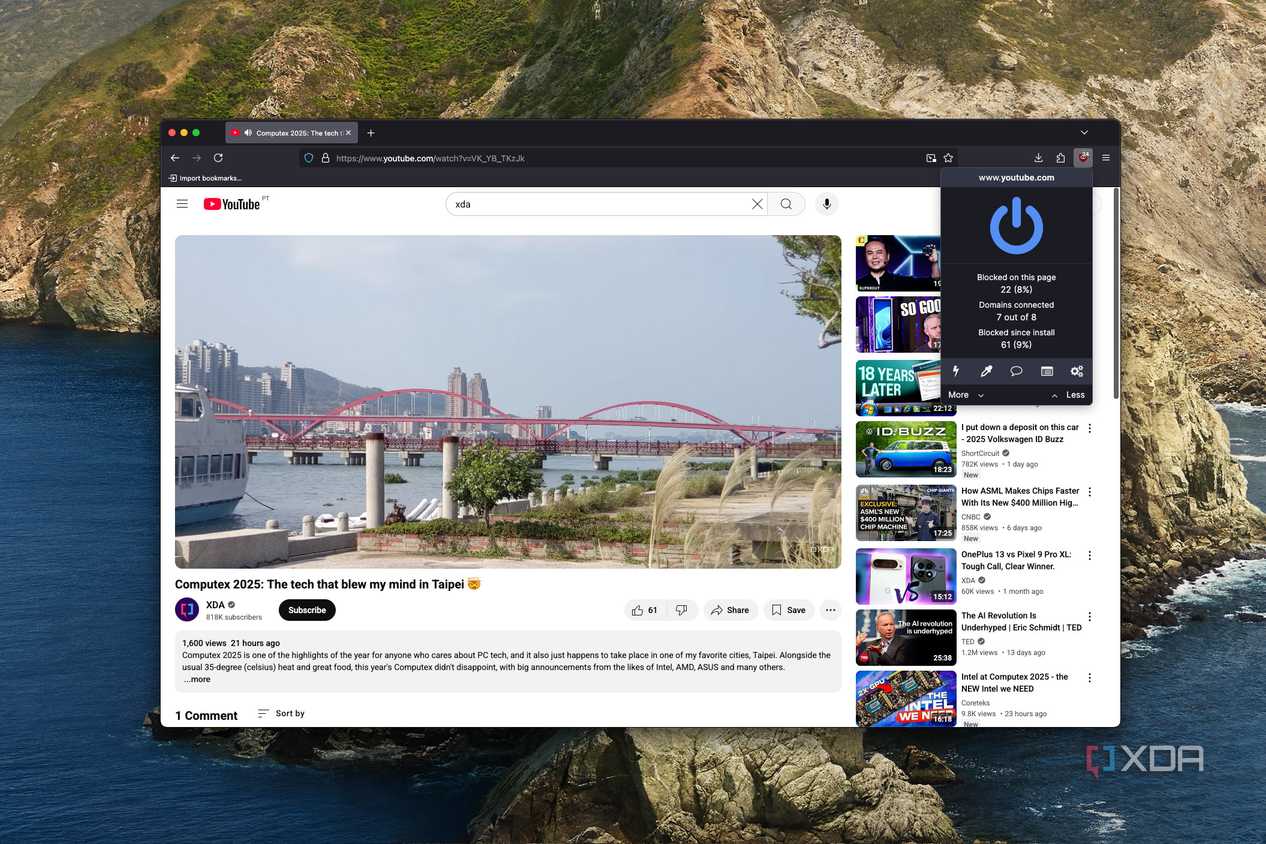Open The AI Revolution Is Underhyped title
The image size is (1266, 844).
pyautogui.click(x=1021, y=622)
